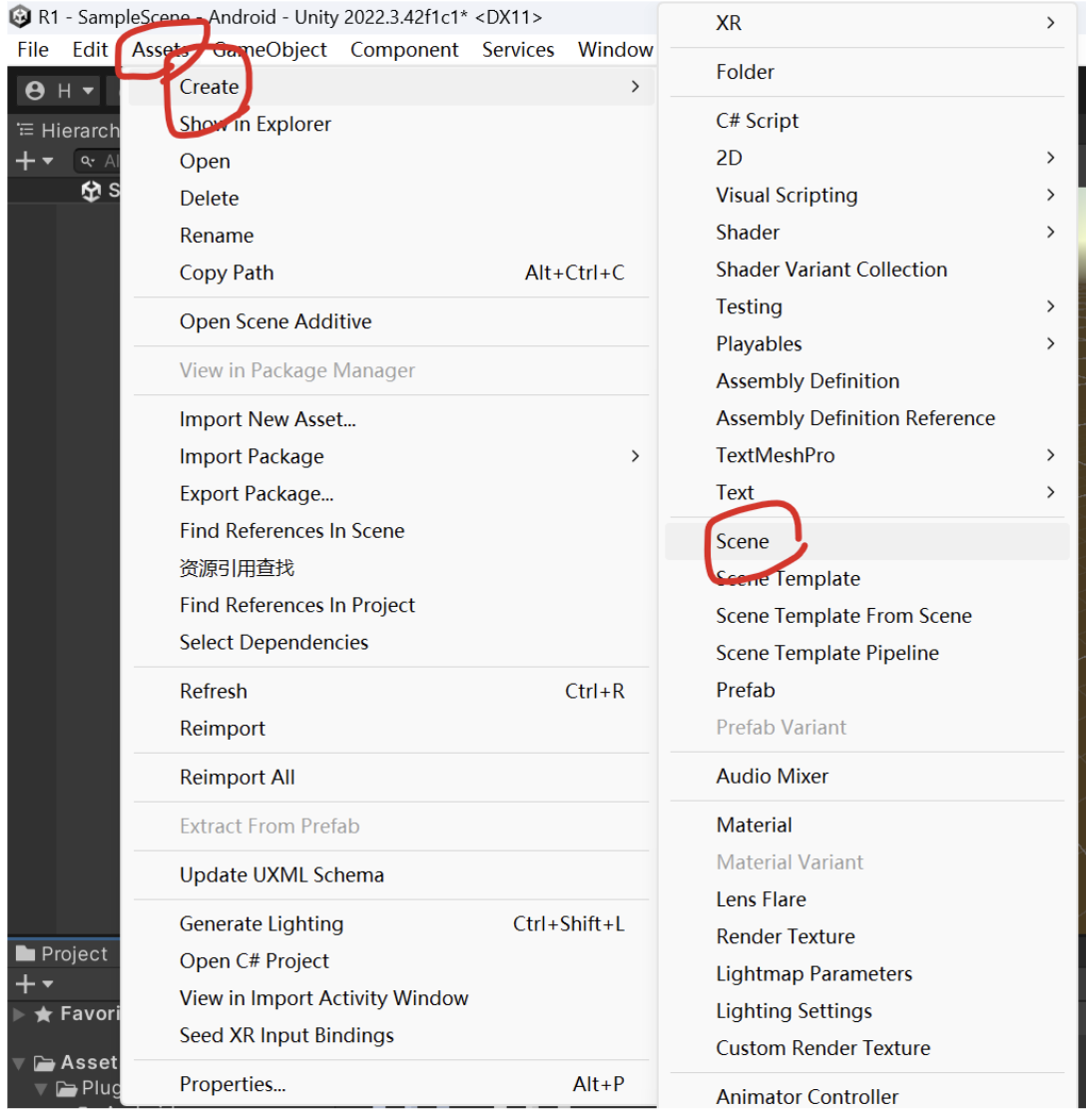1086x1120 pixels.
Task: Expand the Visual Scripting submenu
Action: (867, 195)
